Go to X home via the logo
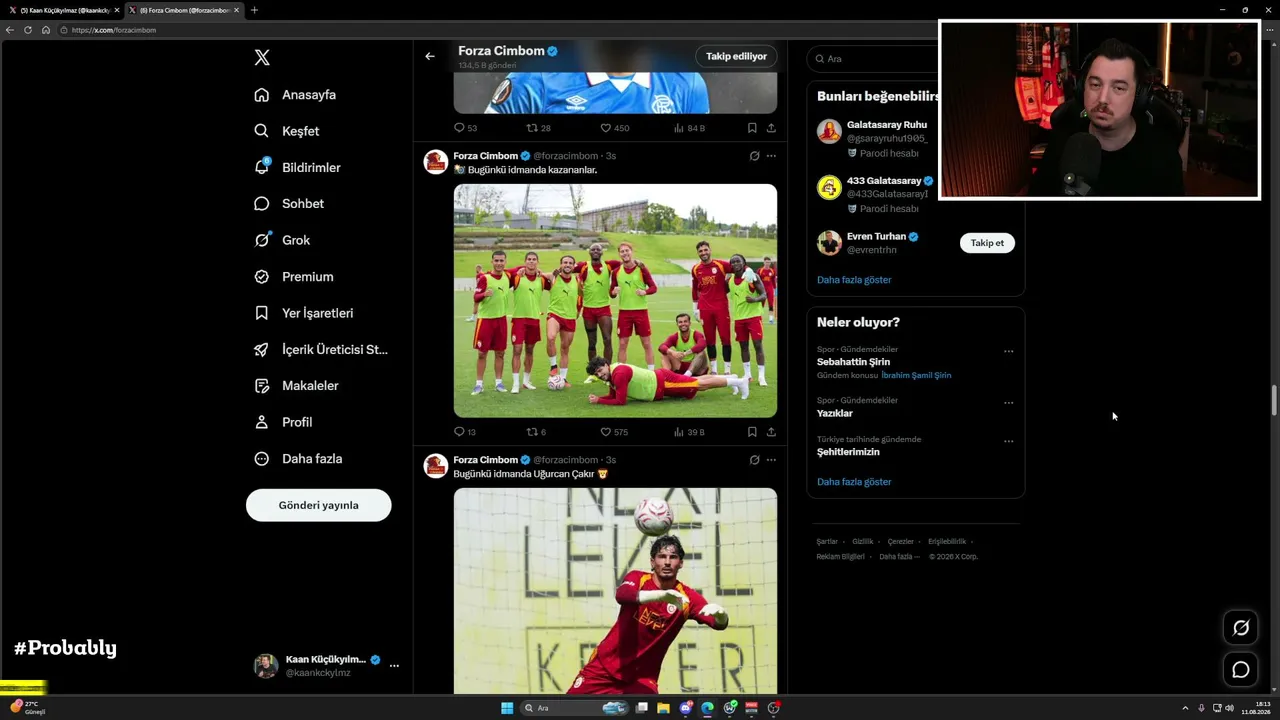The width and height of the screenshot is (1280, 720). [262, 57]
